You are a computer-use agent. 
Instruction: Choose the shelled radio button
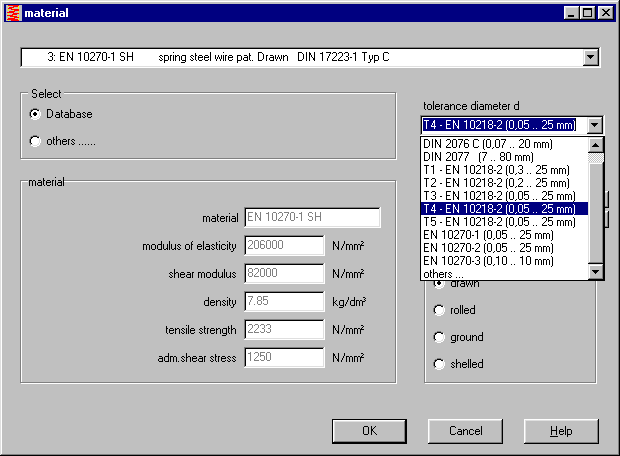pos(438,364)
